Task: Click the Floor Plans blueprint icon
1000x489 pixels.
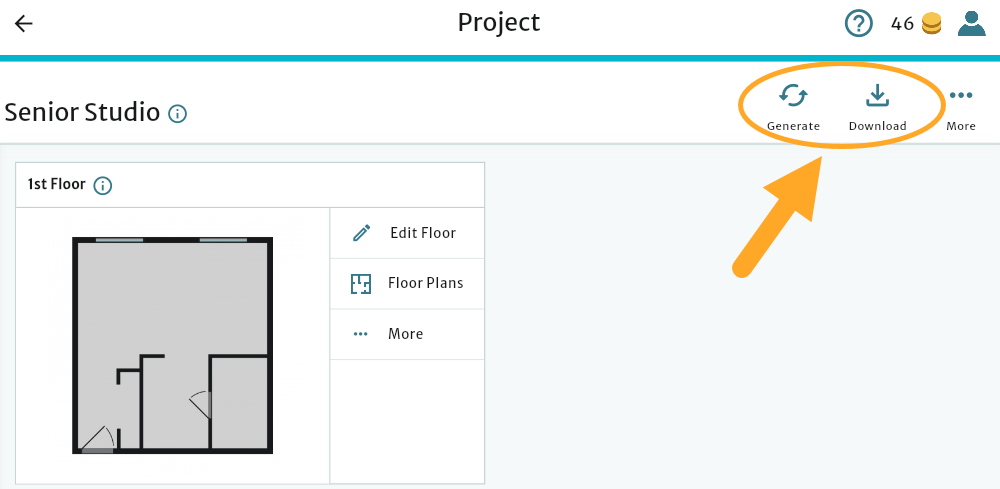Action: point(361,284)
